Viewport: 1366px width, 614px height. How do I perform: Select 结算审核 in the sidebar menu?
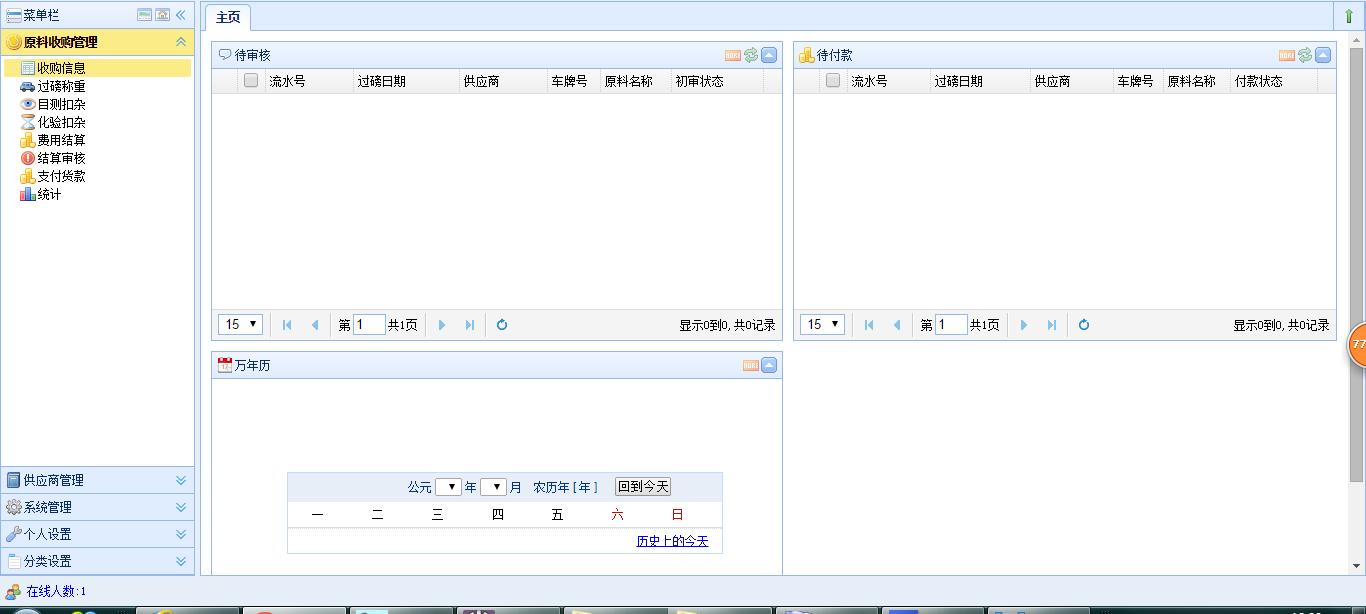coord(61,158)
